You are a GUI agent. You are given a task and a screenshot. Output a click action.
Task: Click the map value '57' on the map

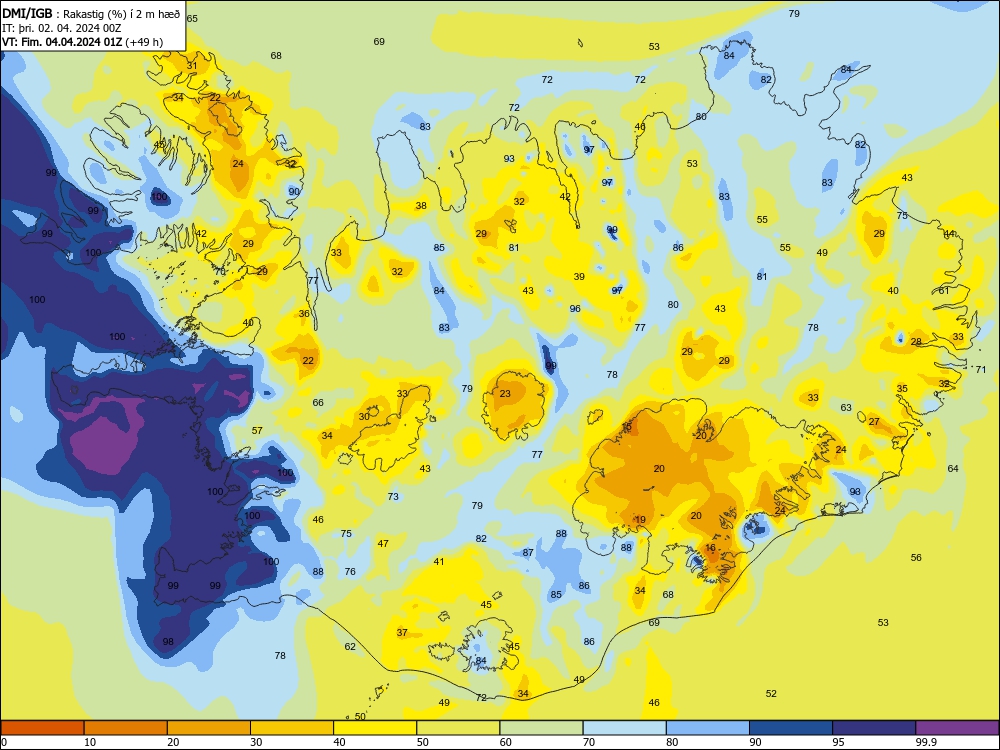(257, 430)
